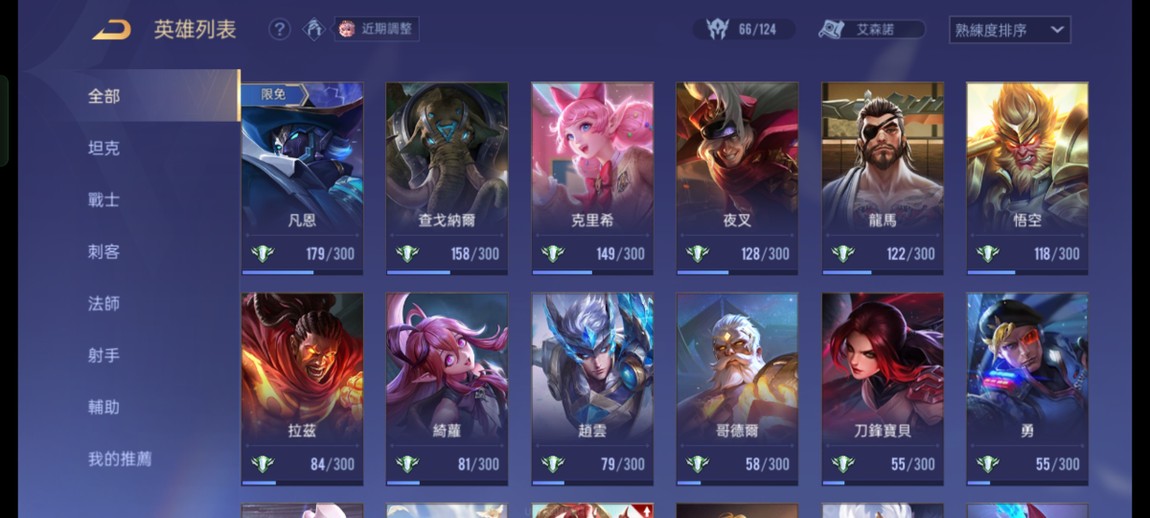Switch to the 刺客 category tab
The width and height of the screenshot is (1150, 518).
click(x=103, y=252)
